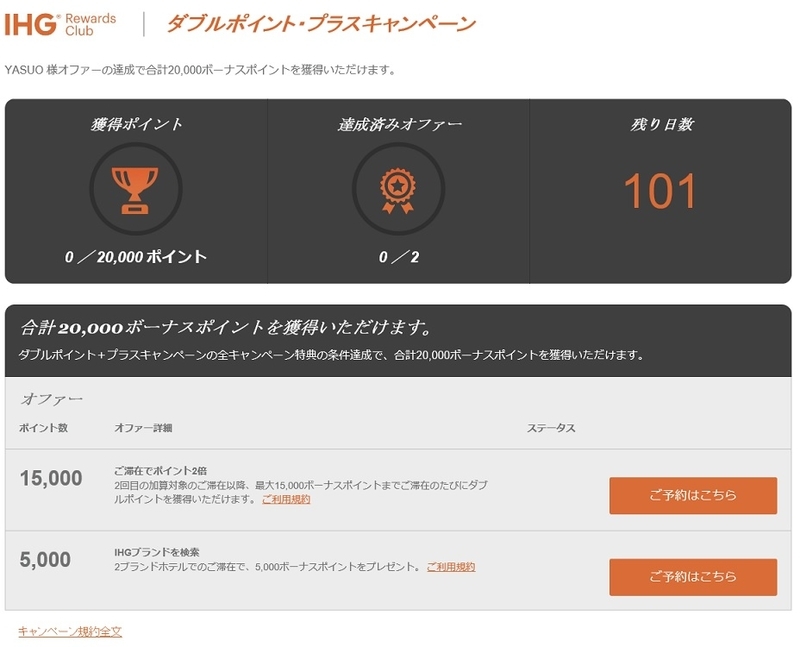Open the キャンペーン規約全文 link
Viewport: 800px width, 647px height.
[70, 632]
